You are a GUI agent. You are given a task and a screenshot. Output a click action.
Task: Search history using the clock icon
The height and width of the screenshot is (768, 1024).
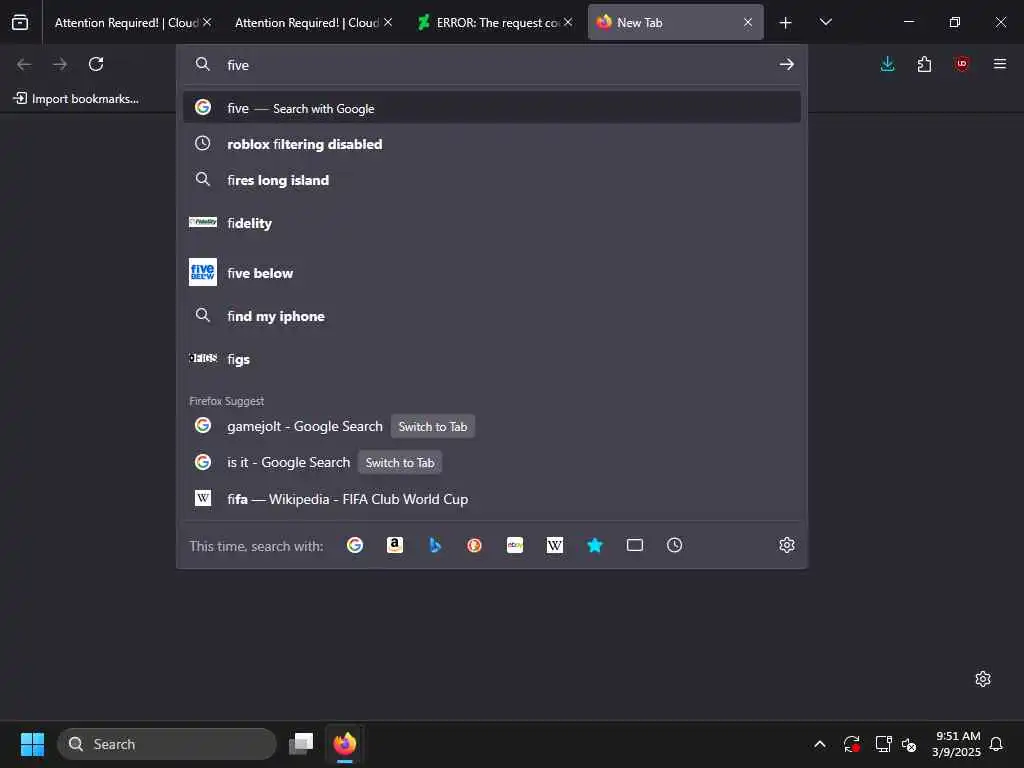coord(675,545)
